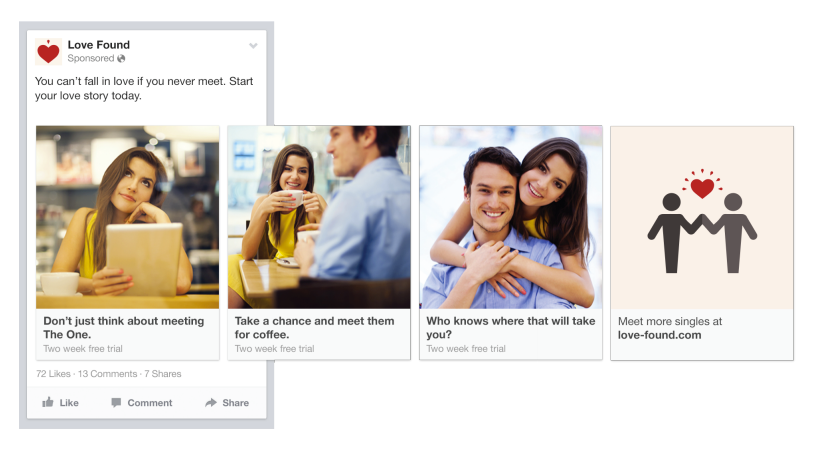Select the woman with tablet carousel image
This screenshot has width=820, height=460.
tap(127, 216)
